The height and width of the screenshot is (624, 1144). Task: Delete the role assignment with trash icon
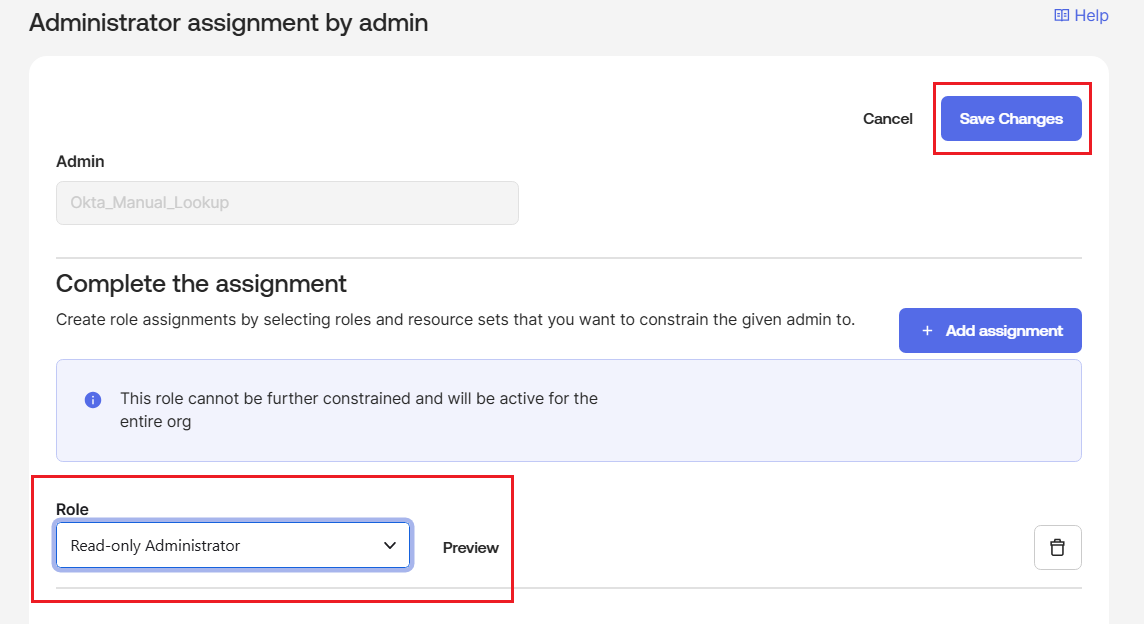[x=1057, y=547]
